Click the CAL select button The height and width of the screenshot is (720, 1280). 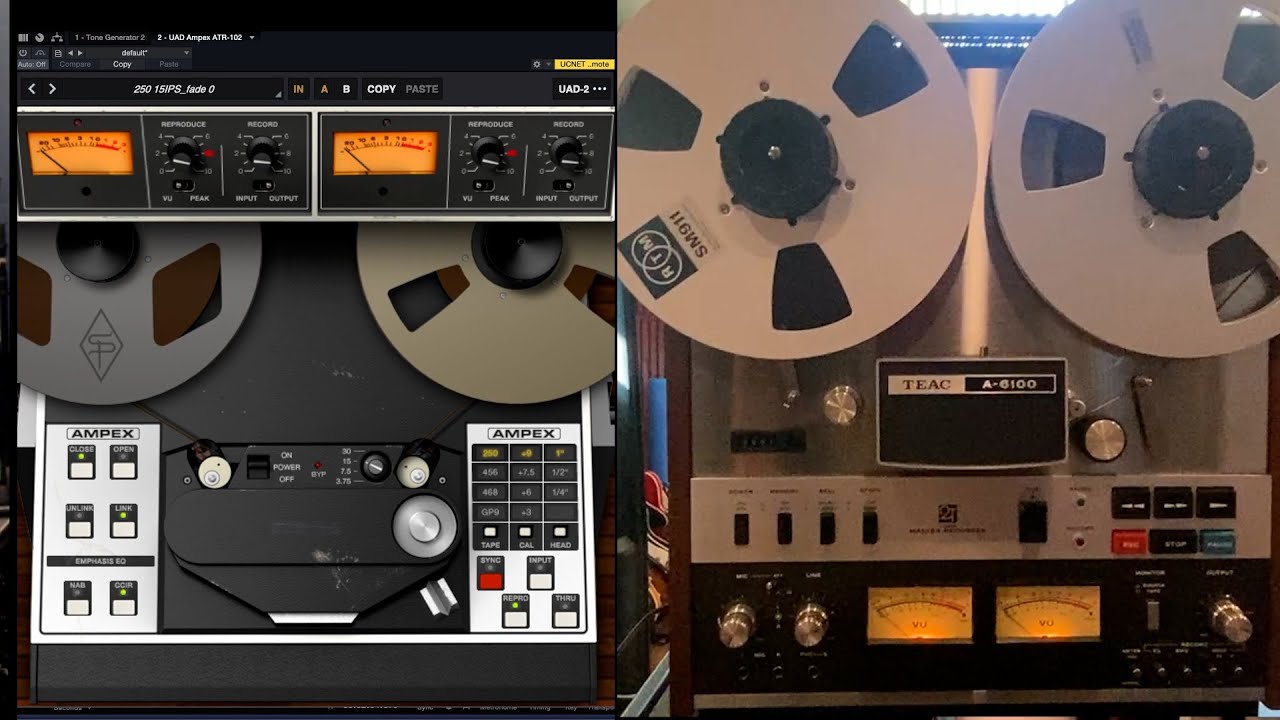pos(525,532)
